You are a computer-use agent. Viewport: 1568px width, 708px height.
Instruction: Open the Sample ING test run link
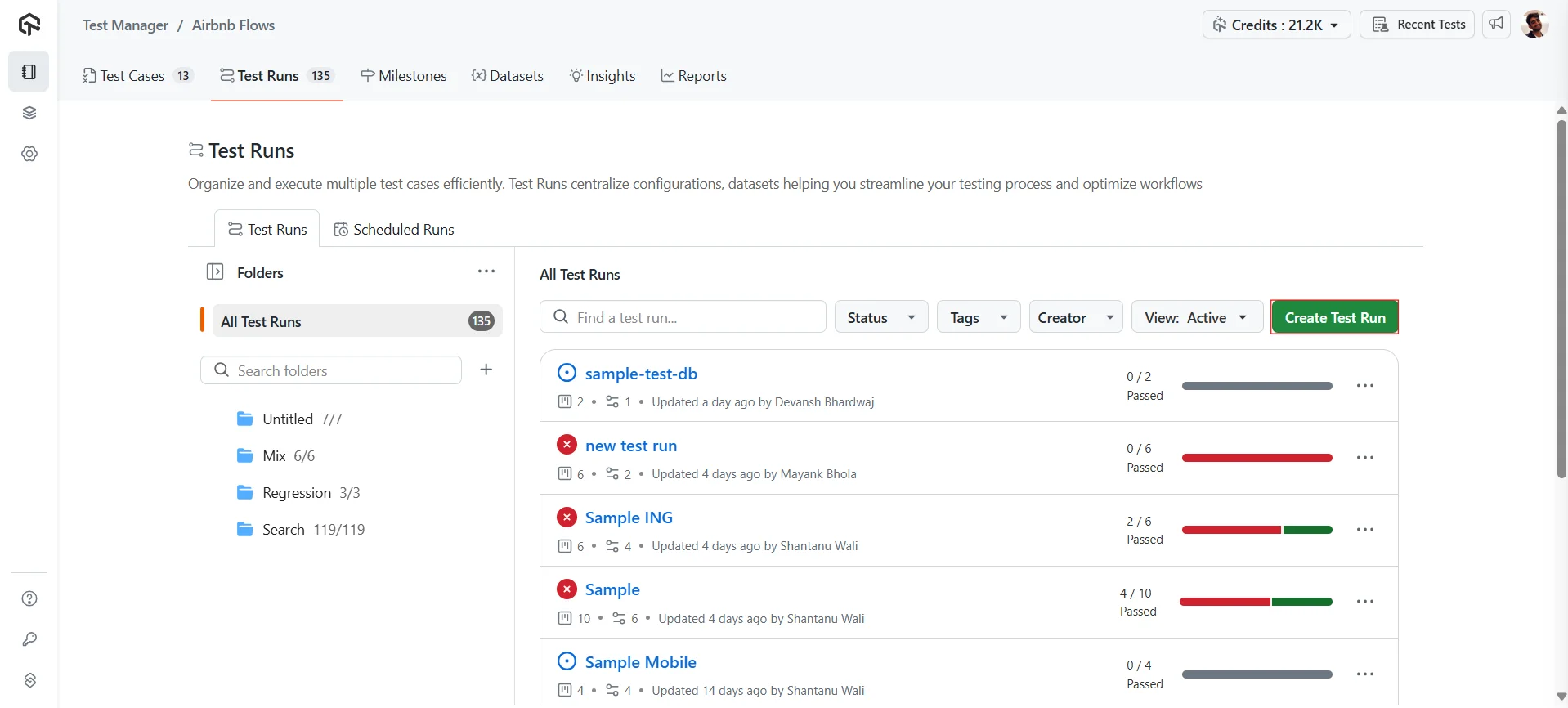(629, 518)
